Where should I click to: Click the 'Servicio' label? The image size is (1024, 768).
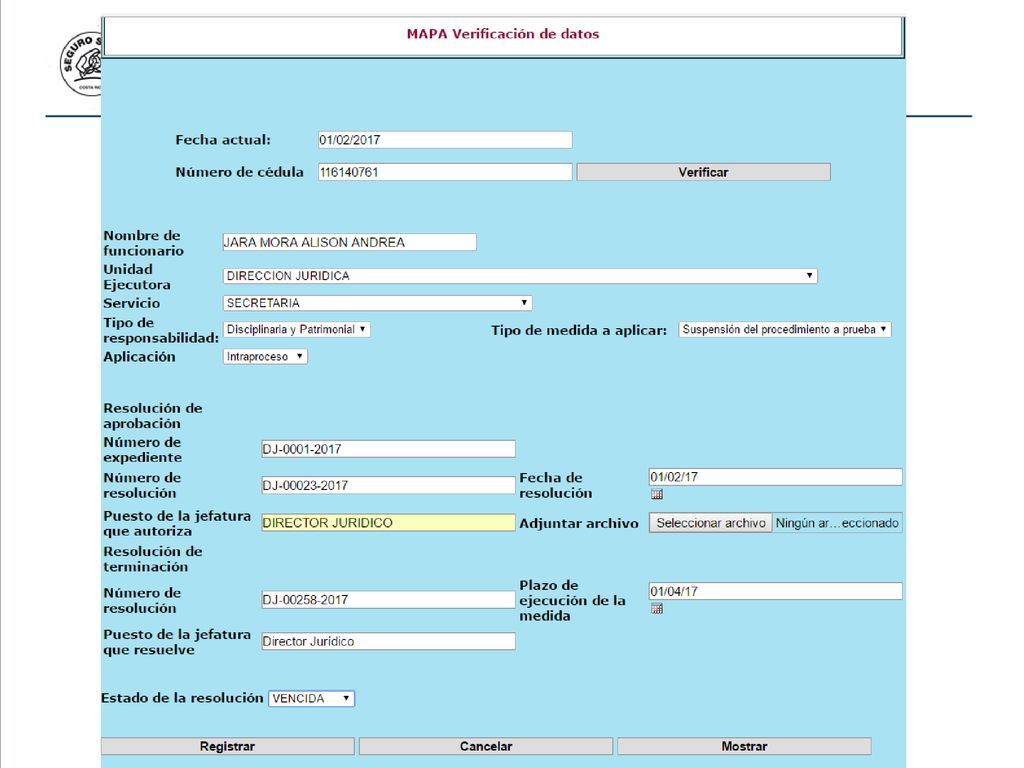click(131, 303)
